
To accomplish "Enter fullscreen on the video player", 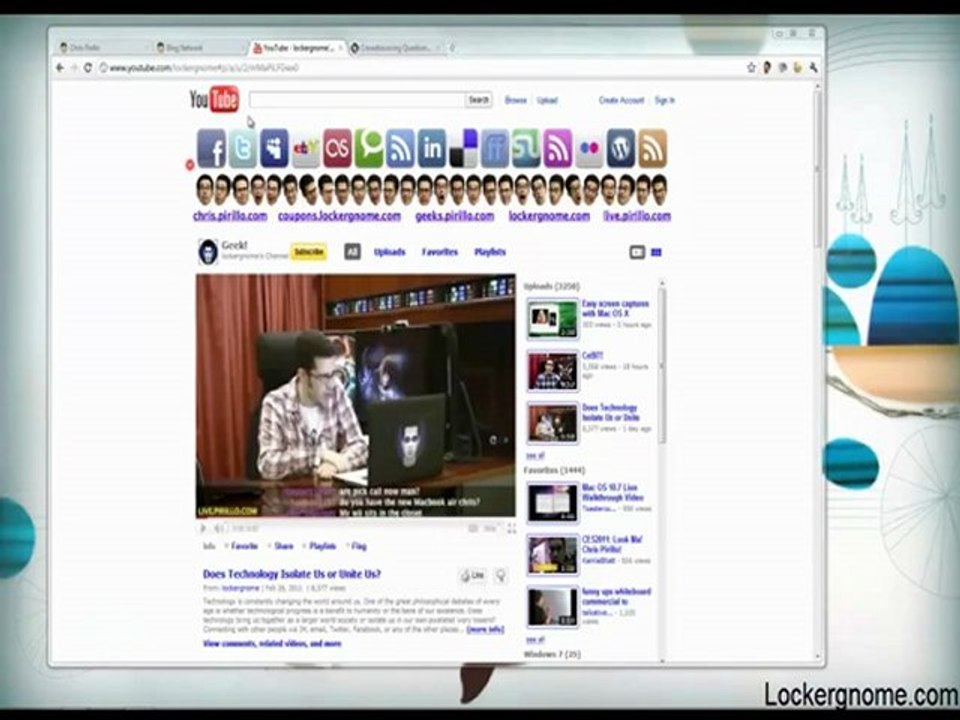I will pyautogui.click(x=511, y=528).
